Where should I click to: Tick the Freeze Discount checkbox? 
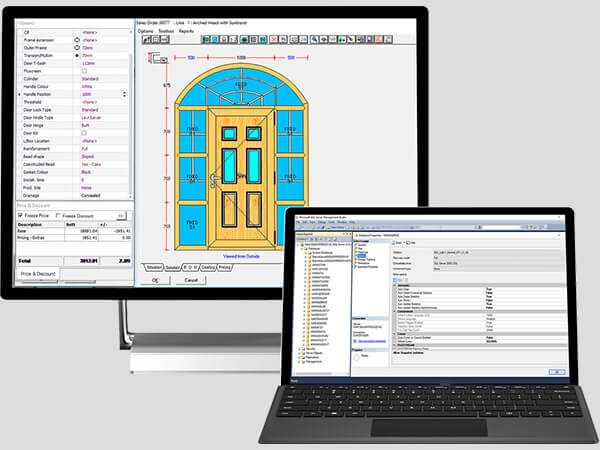pos(57,215)
